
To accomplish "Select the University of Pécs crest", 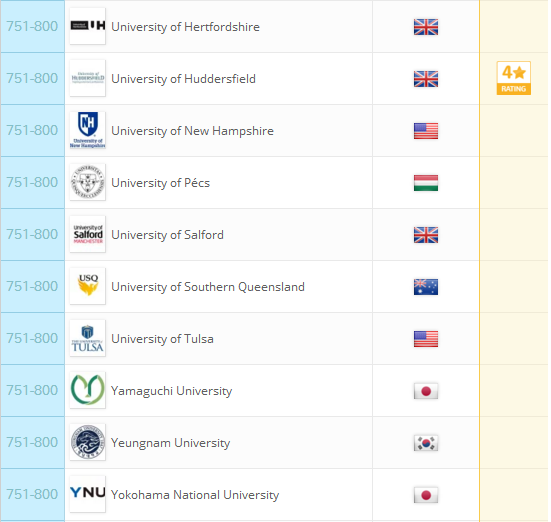I will click(87, 182).
